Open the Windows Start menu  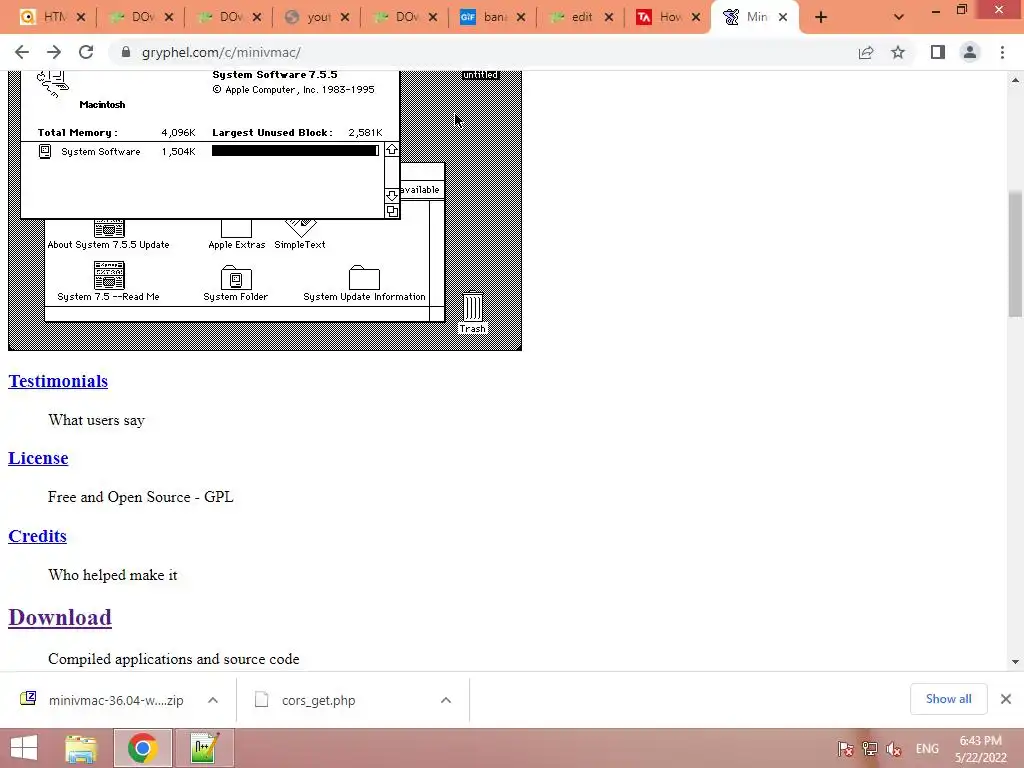coord(24,748)
